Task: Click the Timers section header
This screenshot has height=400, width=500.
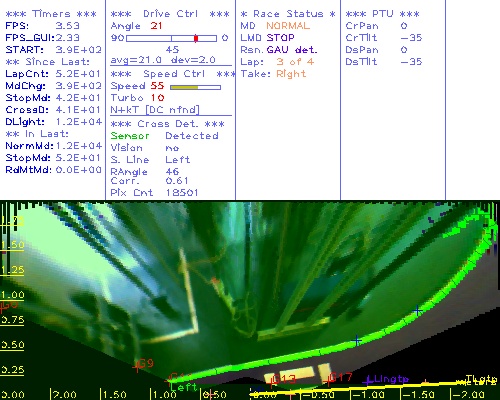Action: 51,14
